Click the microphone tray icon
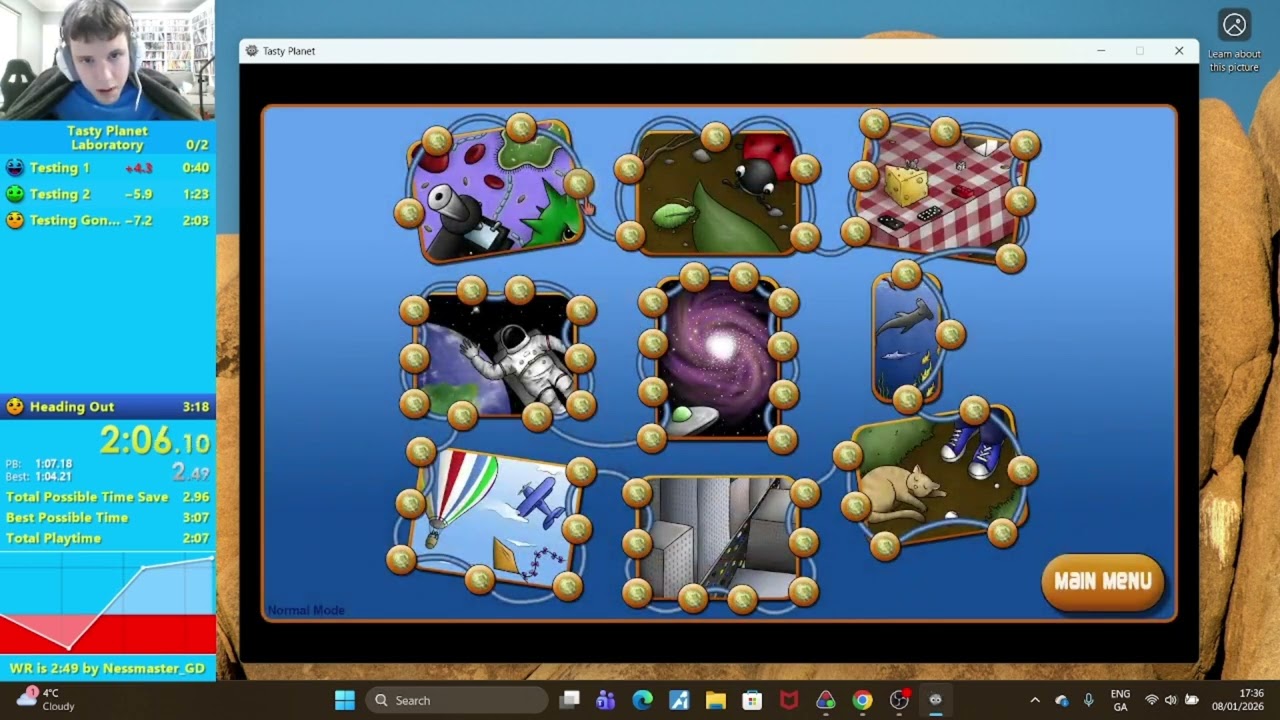This screenshot has width=1280, height=720. [1088, 700]
